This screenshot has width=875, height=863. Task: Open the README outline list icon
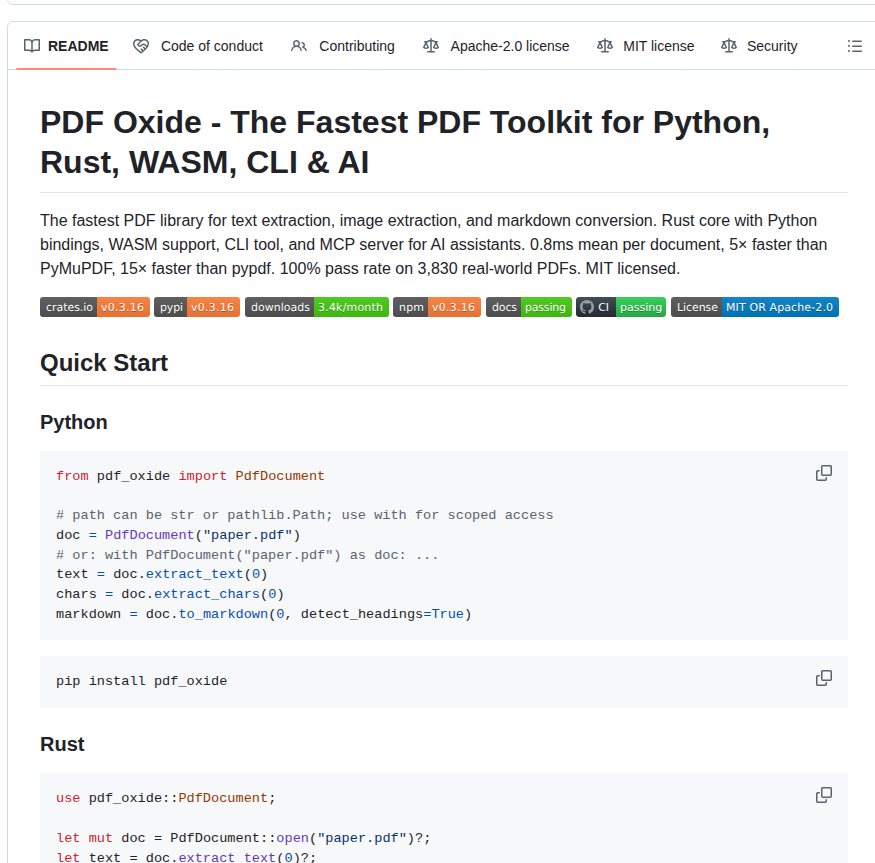click(x=854, y=46)
